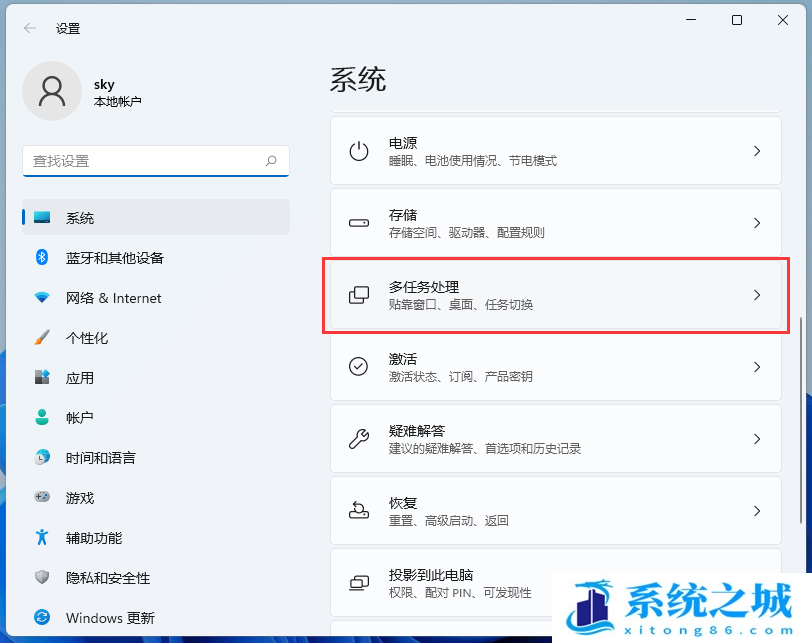
Task: Open 辅助功能 via its accessibility icon
Action: [x=40, y=538]
